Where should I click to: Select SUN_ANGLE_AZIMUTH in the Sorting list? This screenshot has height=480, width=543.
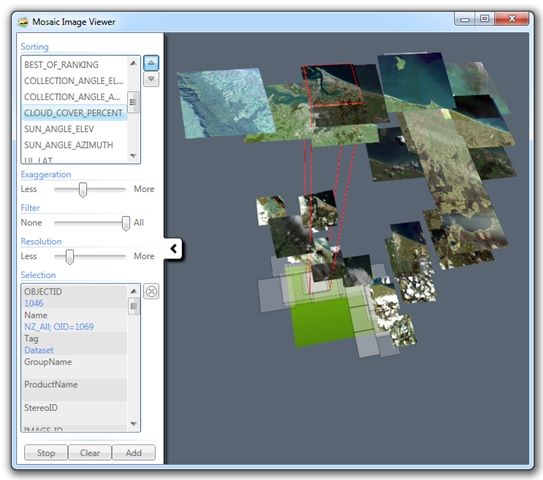coord(74,145)
